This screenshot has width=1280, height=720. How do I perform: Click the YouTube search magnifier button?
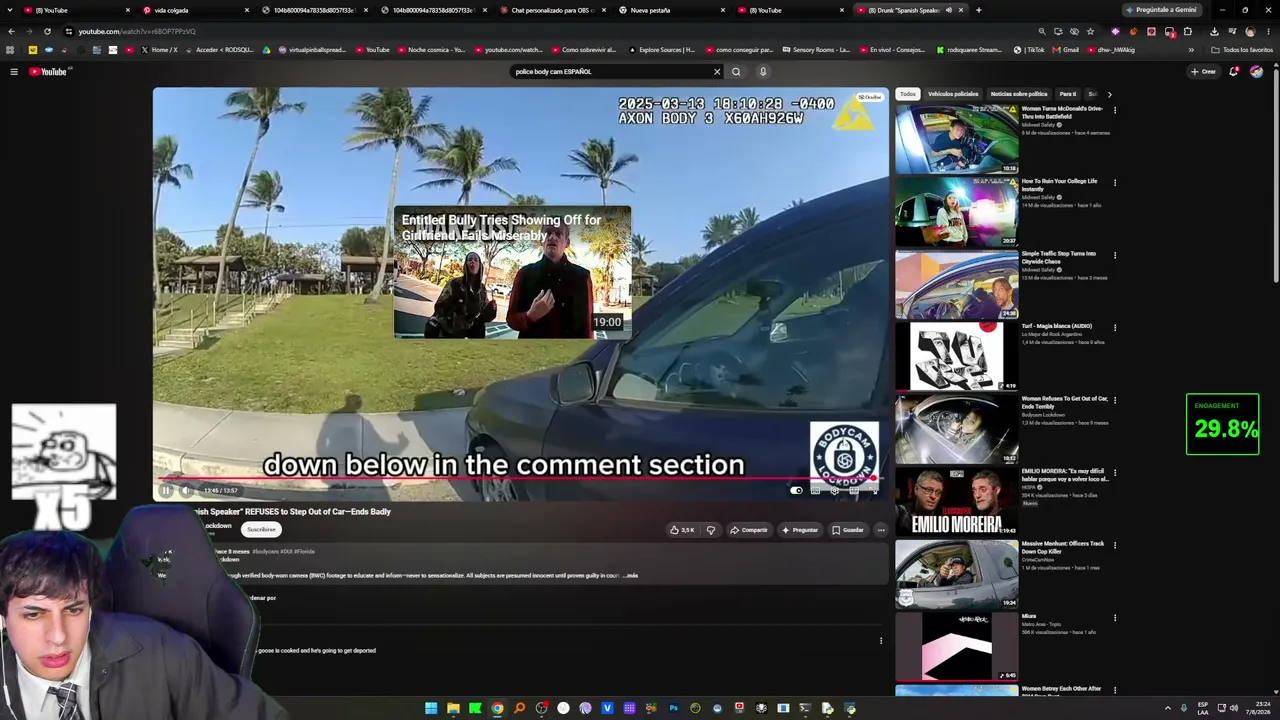coord(736,72)
